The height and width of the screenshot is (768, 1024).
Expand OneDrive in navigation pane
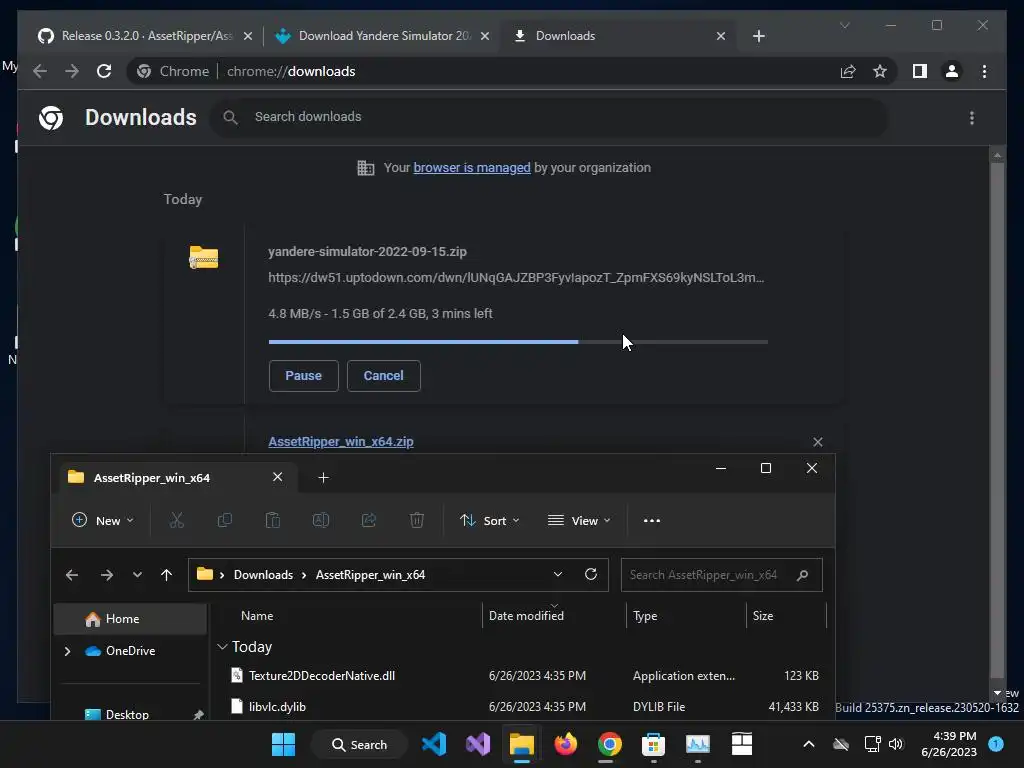pyautogui.click(x=67, y=651)
